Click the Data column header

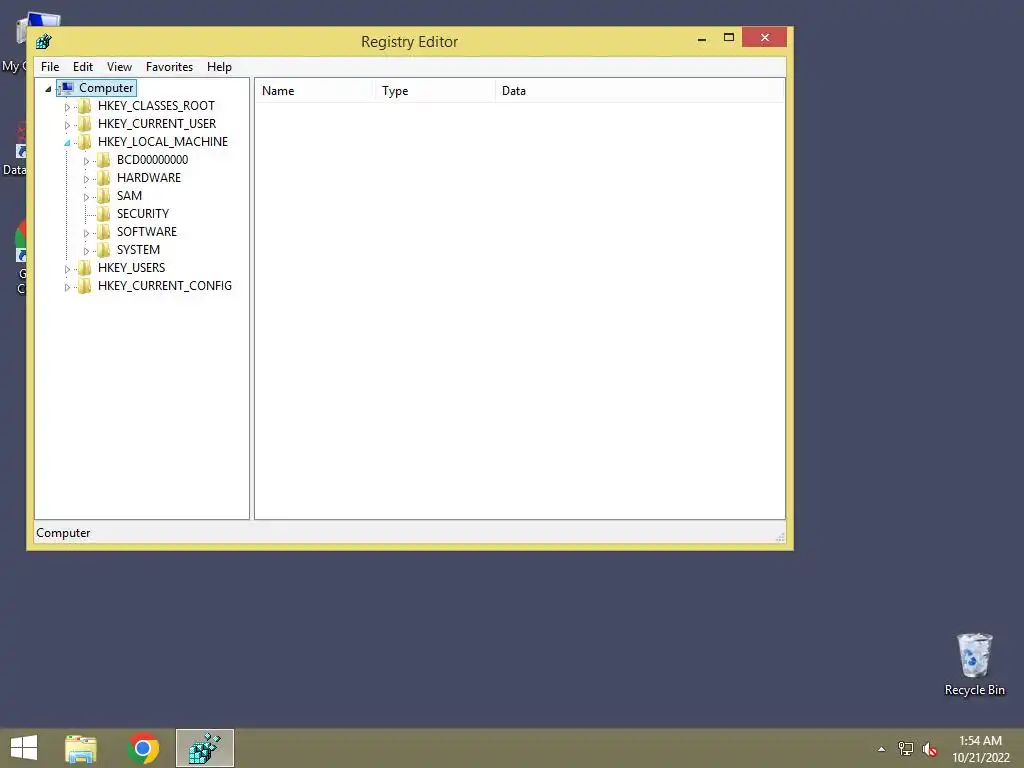coord(639,91)
